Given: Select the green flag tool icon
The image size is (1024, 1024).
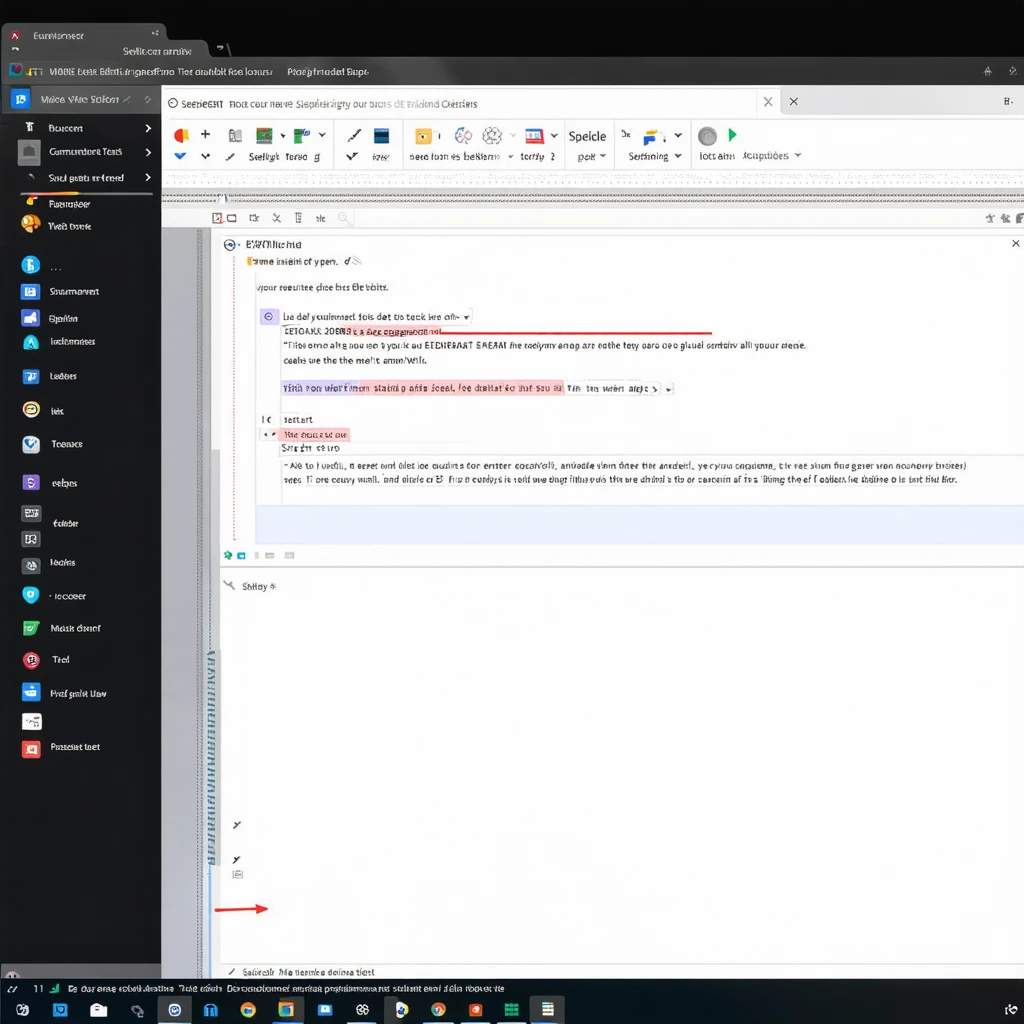Looking at the screenshot, I should [x=302, y=135].
